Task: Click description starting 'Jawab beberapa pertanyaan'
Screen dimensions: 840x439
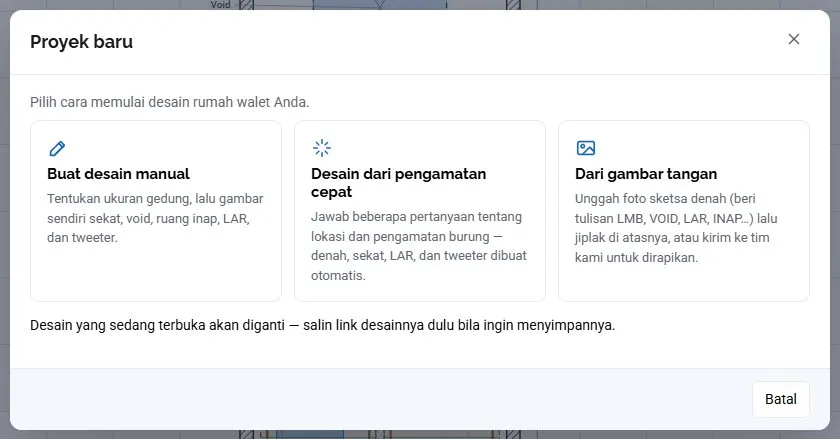Action: [418, 246]
